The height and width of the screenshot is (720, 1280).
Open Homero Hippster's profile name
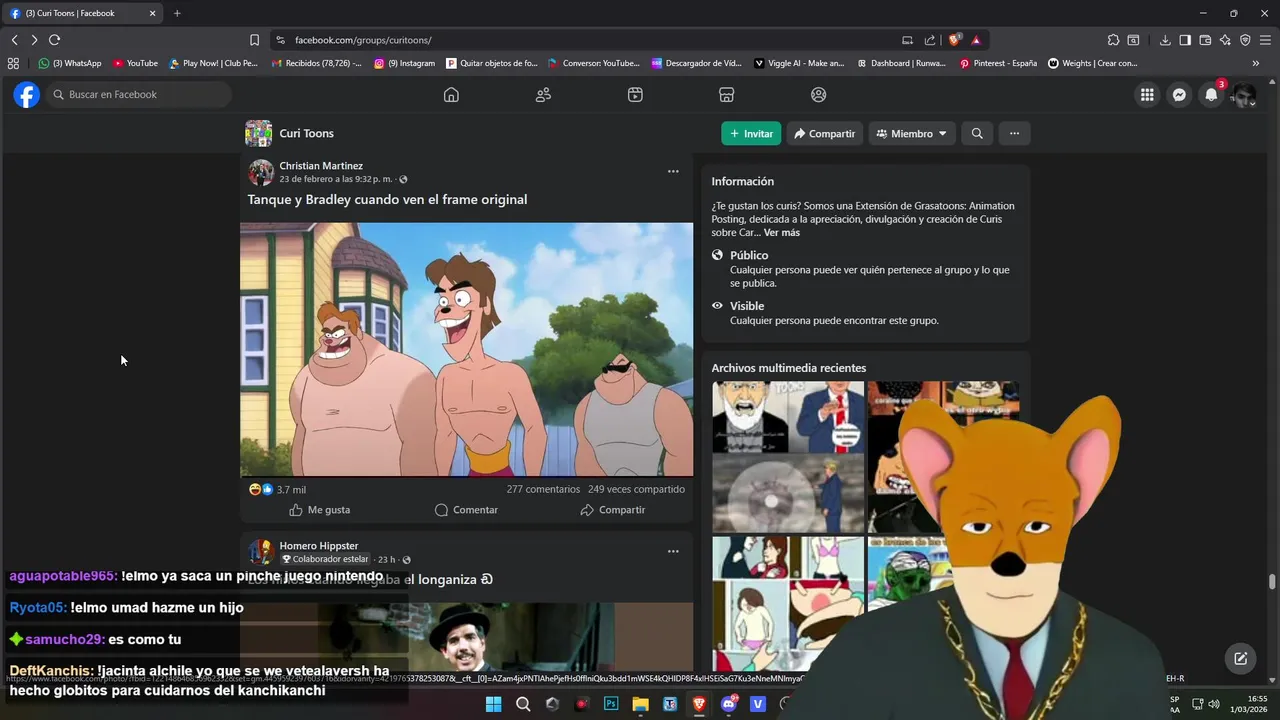[319, 546]
